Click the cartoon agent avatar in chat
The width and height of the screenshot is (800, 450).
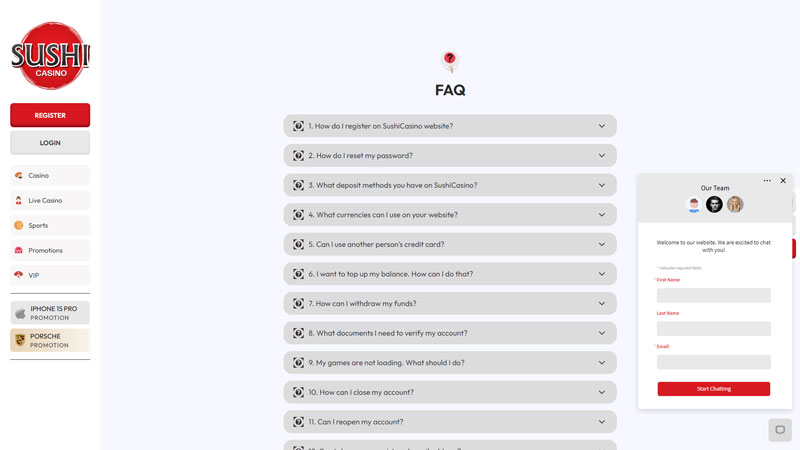pyautogui.click(x=694, y=204)
